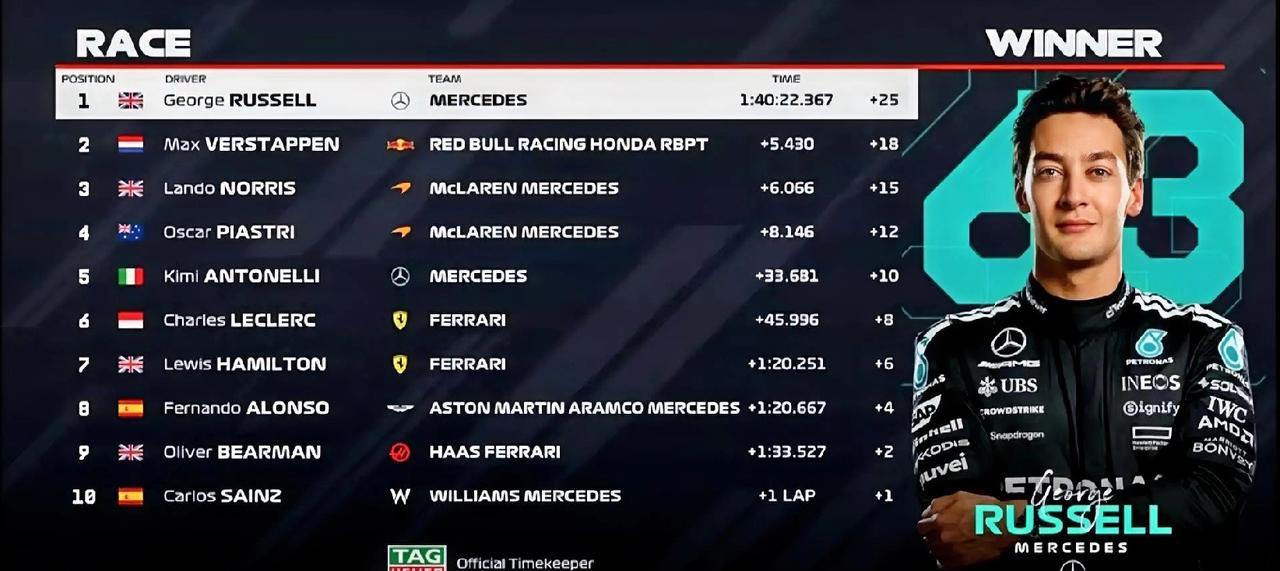Image resolution: width=1280 pixels, height=571 pixels.
Task: Select the WINNER heading title
Action: point(1073,43)
